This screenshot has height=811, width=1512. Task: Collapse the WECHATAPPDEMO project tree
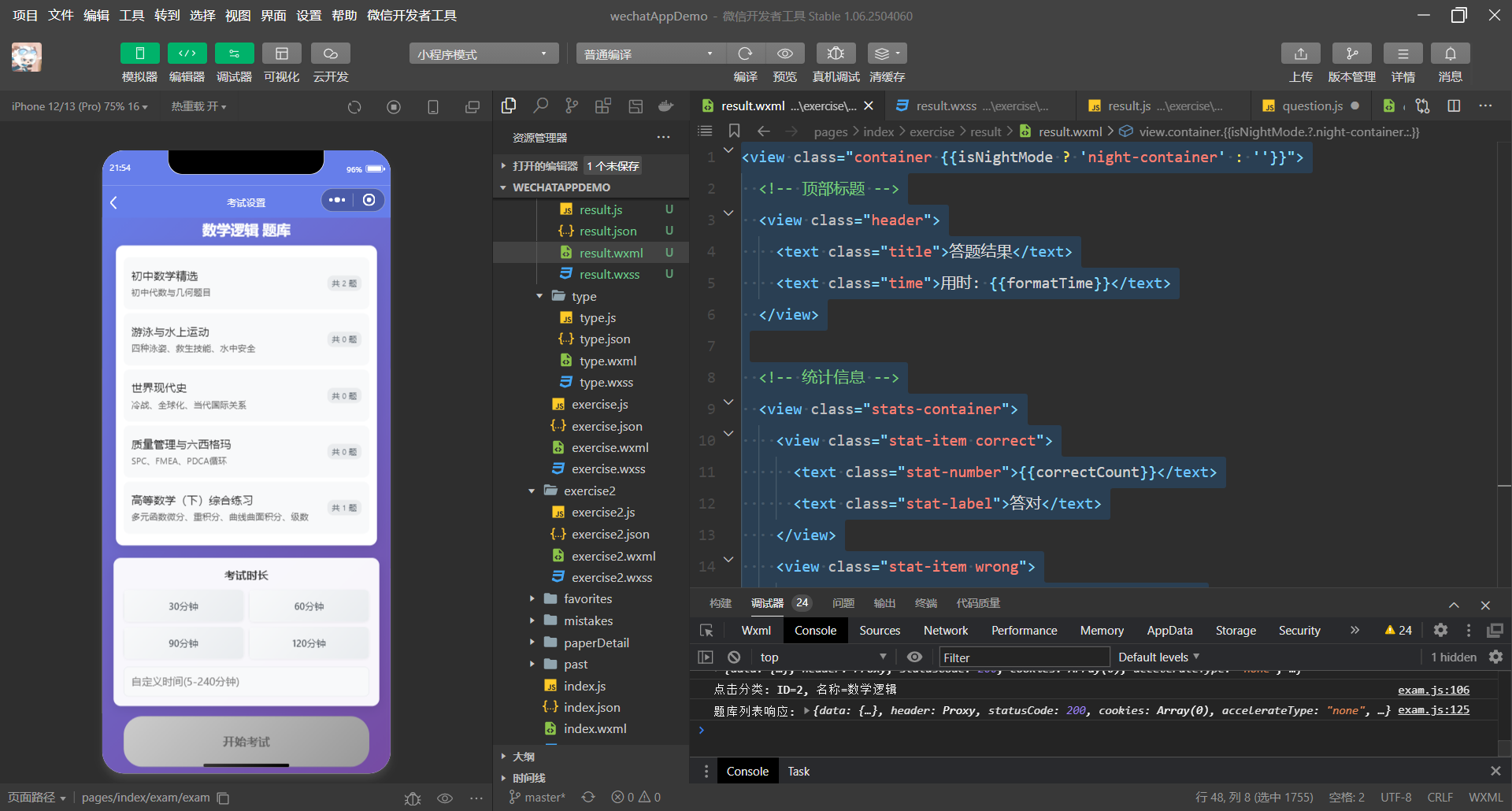[503, 187]
